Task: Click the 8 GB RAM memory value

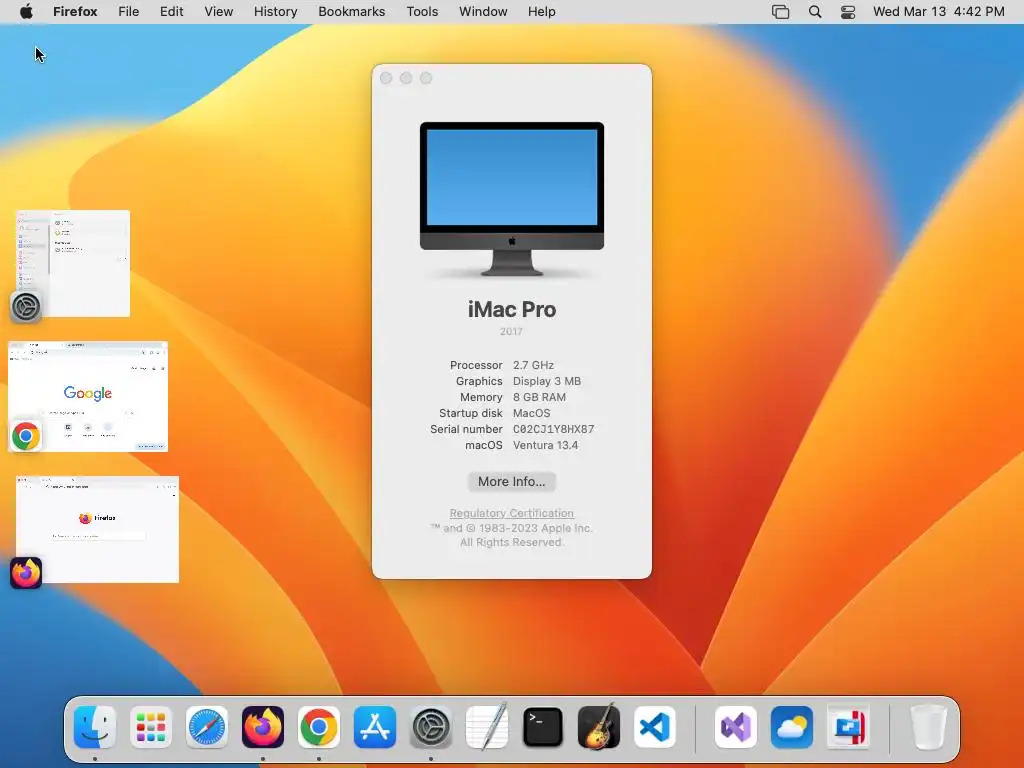Action: pos(539,397)
